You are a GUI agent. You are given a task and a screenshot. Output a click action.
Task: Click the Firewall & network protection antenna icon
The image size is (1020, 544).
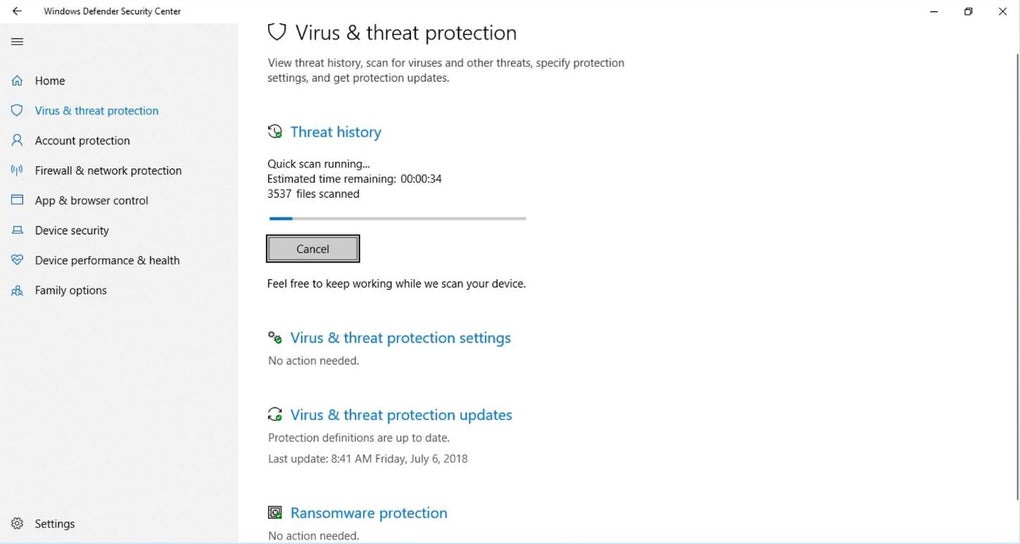[x=17, y=171]
